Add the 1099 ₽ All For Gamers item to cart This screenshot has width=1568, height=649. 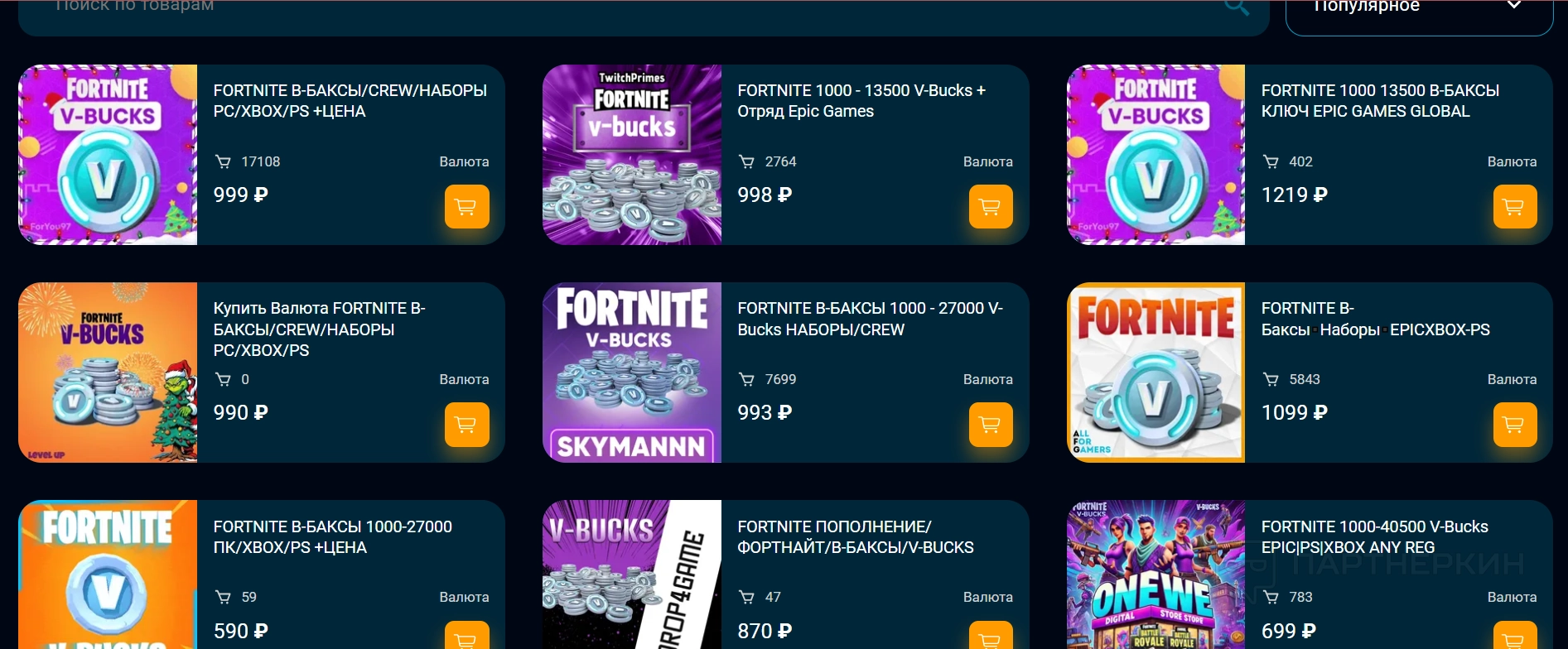(x=1515, y=425)
